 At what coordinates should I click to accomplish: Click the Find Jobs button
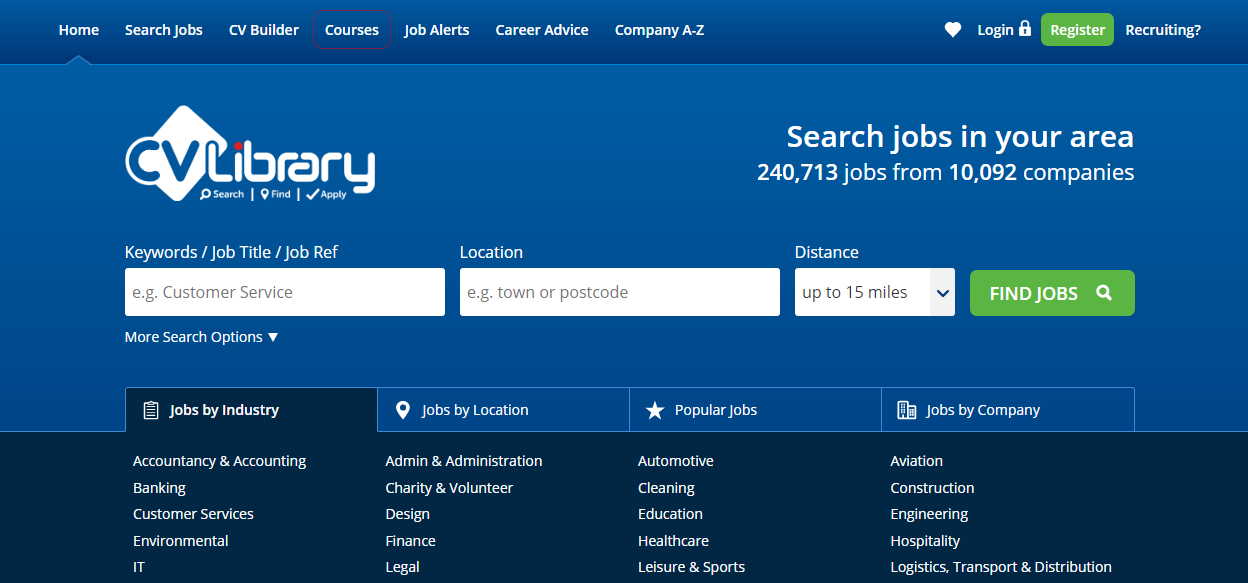[x=1051, y=293]
